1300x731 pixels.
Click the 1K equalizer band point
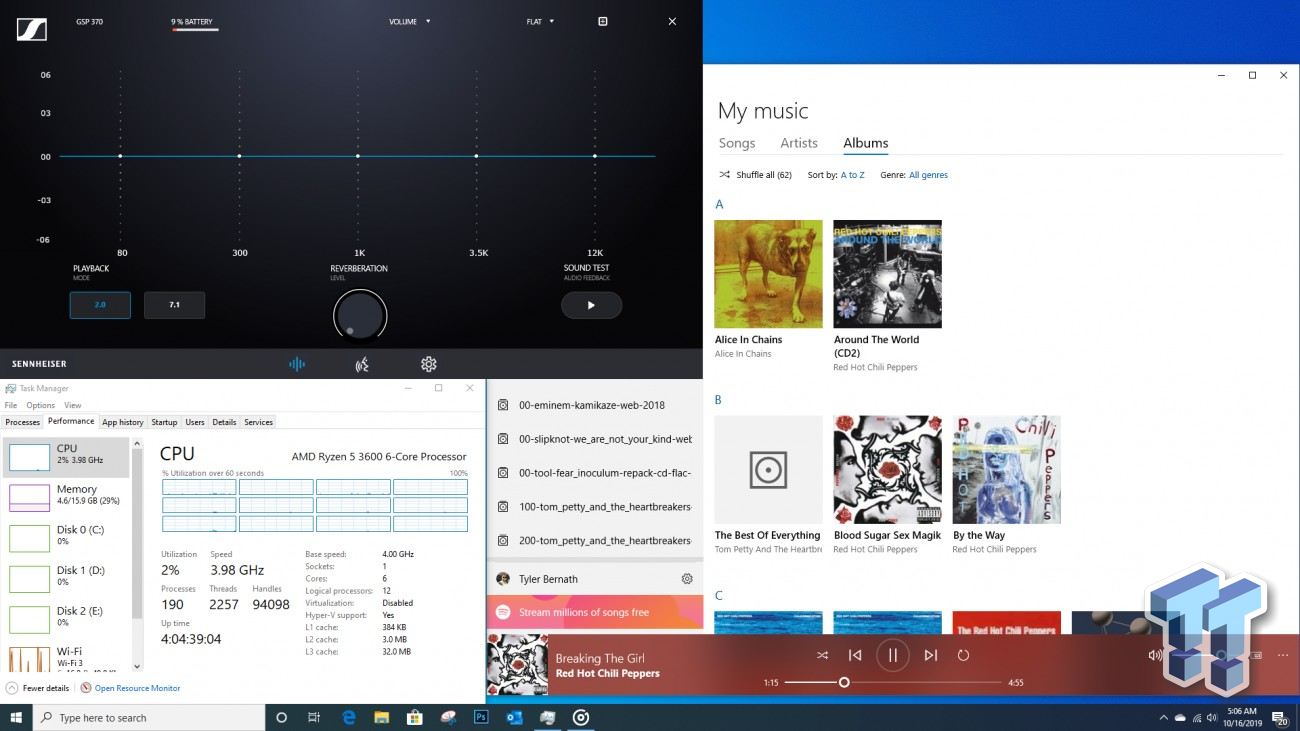pos(358,156)
